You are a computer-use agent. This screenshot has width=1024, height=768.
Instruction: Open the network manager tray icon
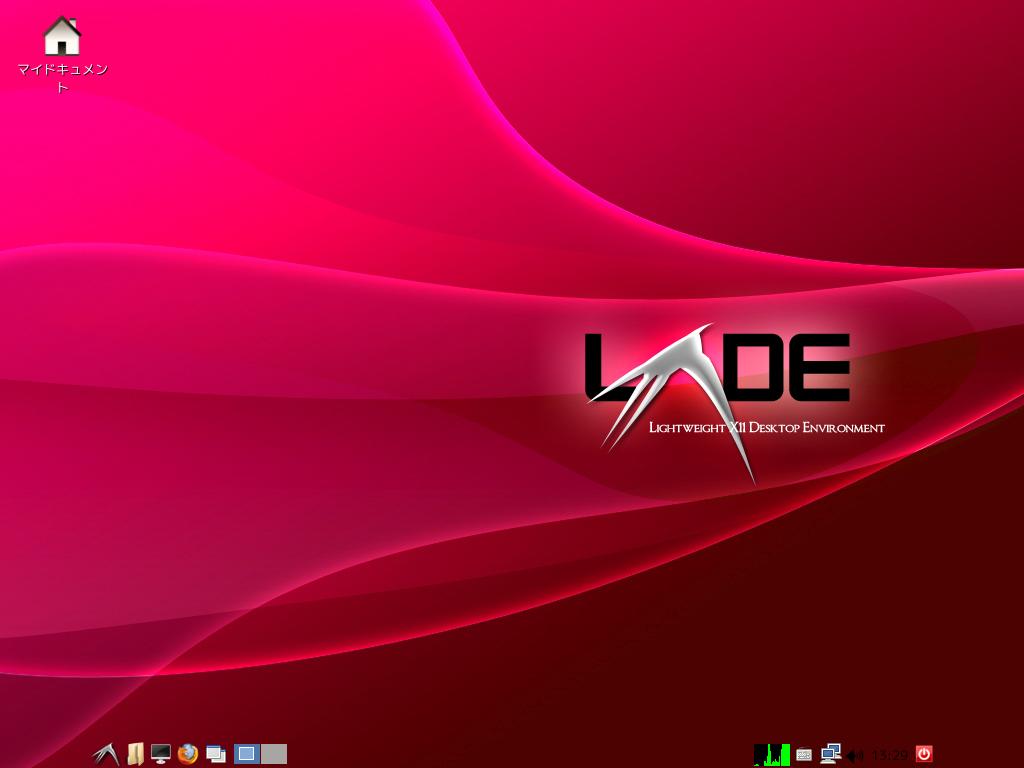point(830,753)
